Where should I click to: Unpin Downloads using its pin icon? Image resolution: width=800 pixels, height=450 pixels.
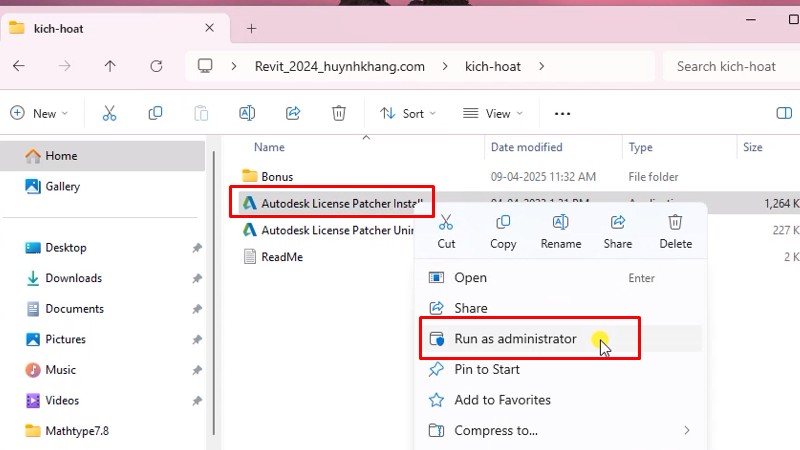click(x=197, y=279)
